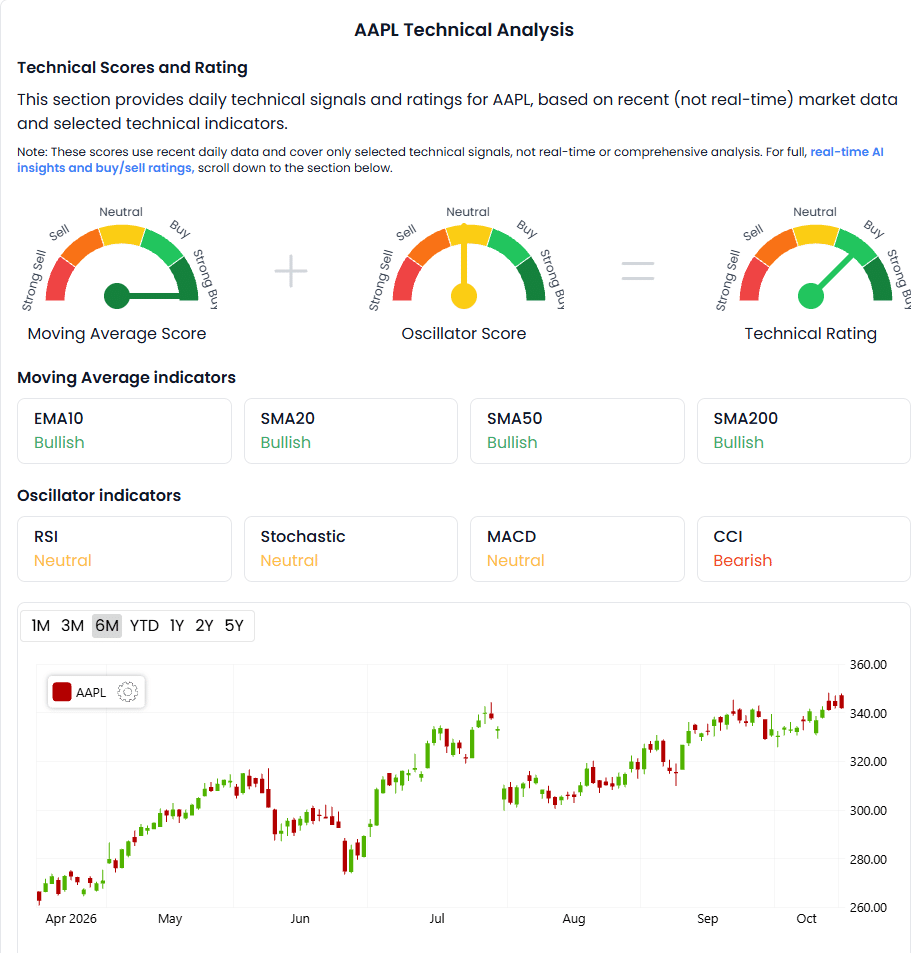Select the EMA10 Bullish card
This screenshot has height=953, width=920.
click(125, 431)
